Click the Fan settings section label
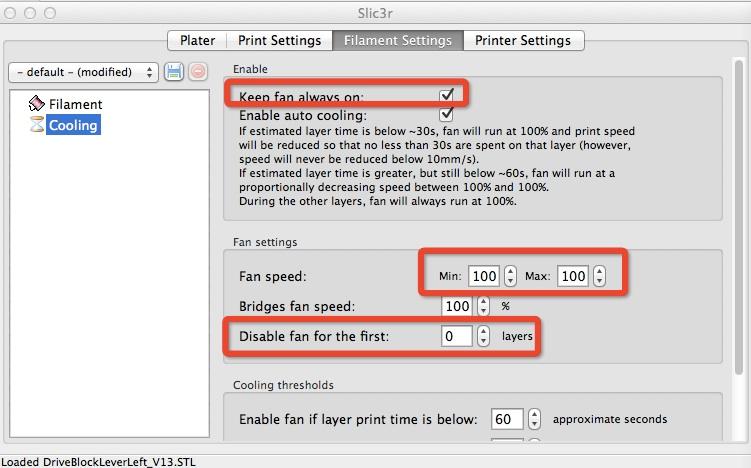Screen dimensions: 751x468 (265, 242)
